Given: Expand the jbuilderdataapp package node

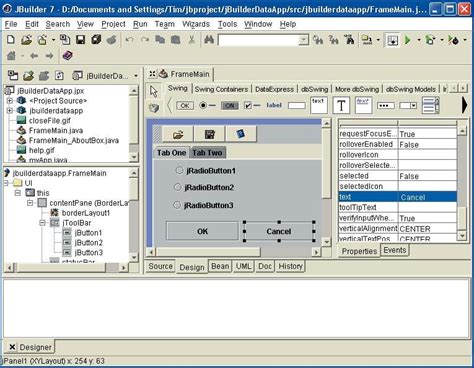Looking at the screenshot, I should point(10,110).
